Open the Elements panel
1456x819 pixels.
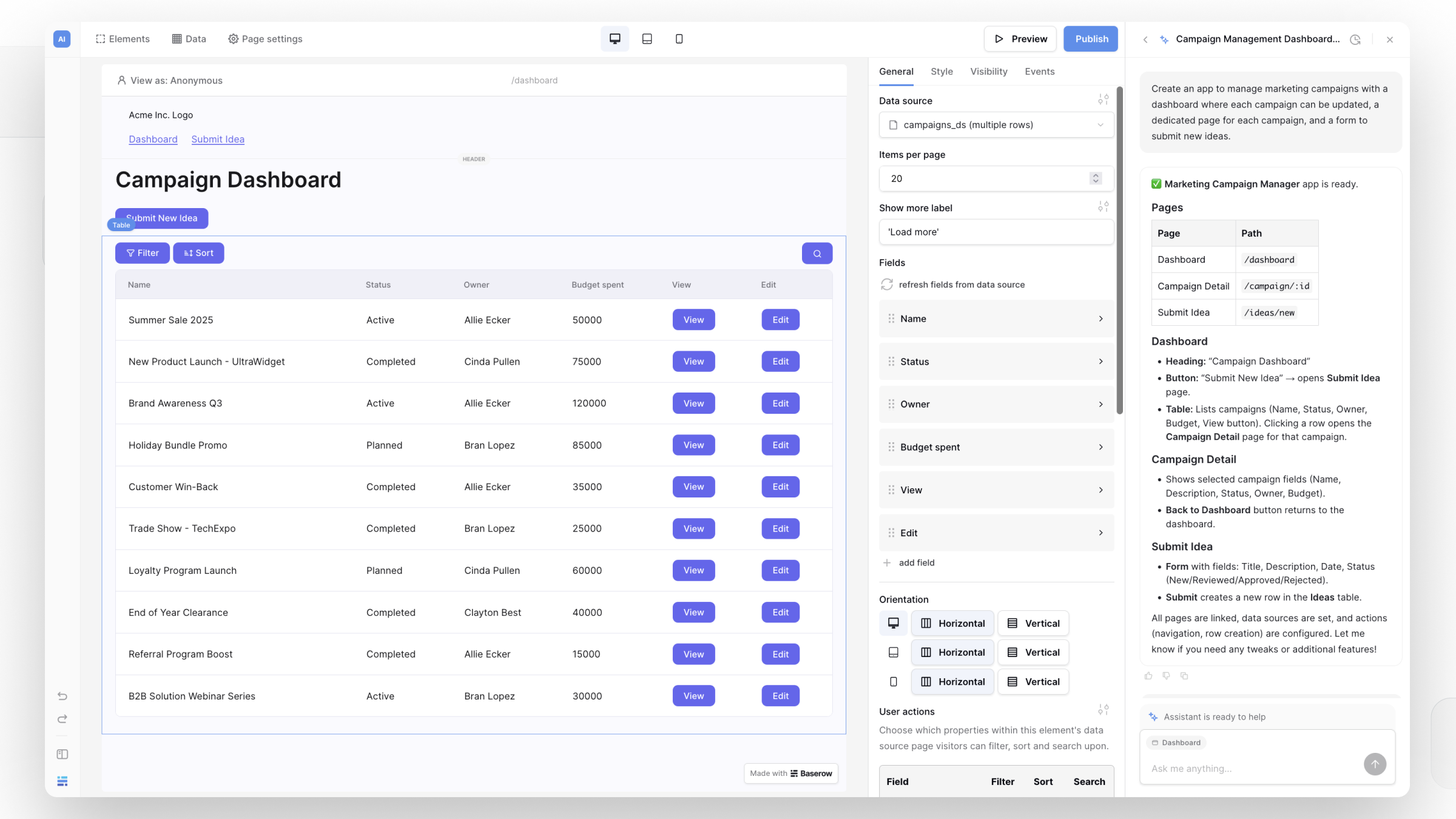click(x=123, y=38)
